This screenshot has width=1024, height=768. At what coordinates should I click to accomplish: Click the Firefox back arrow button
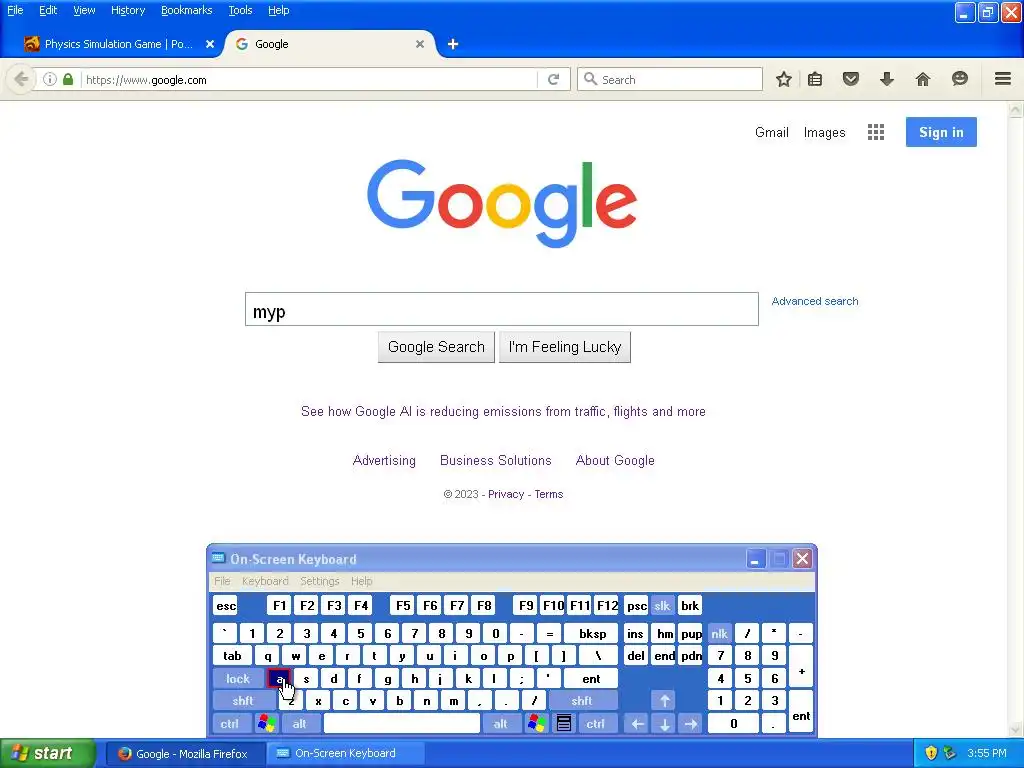(21, 80)
